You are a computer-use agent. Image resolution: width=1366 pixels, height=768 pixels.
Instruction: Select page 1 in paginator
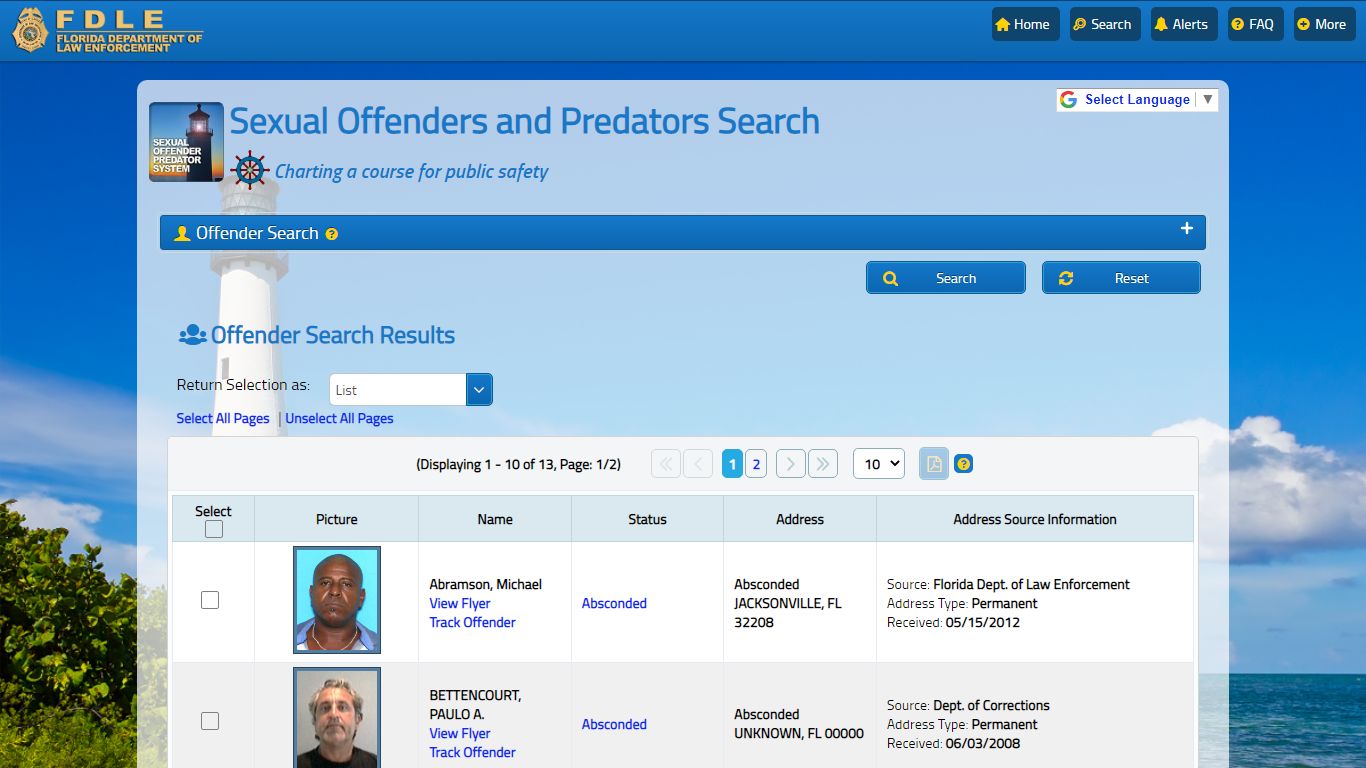732,464
